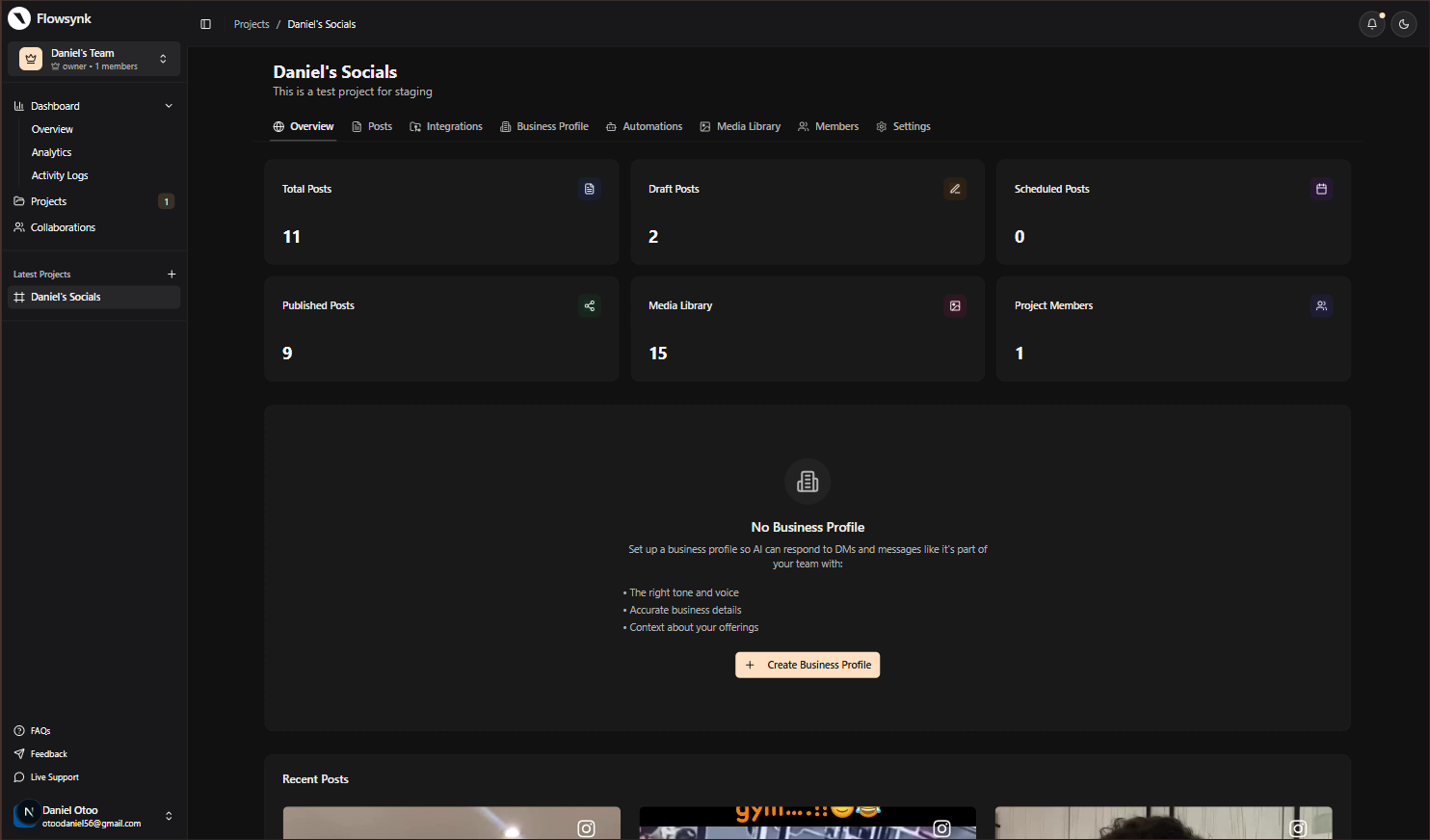
Task: Click the notifications bell icon
Action: coord(1371,24)
